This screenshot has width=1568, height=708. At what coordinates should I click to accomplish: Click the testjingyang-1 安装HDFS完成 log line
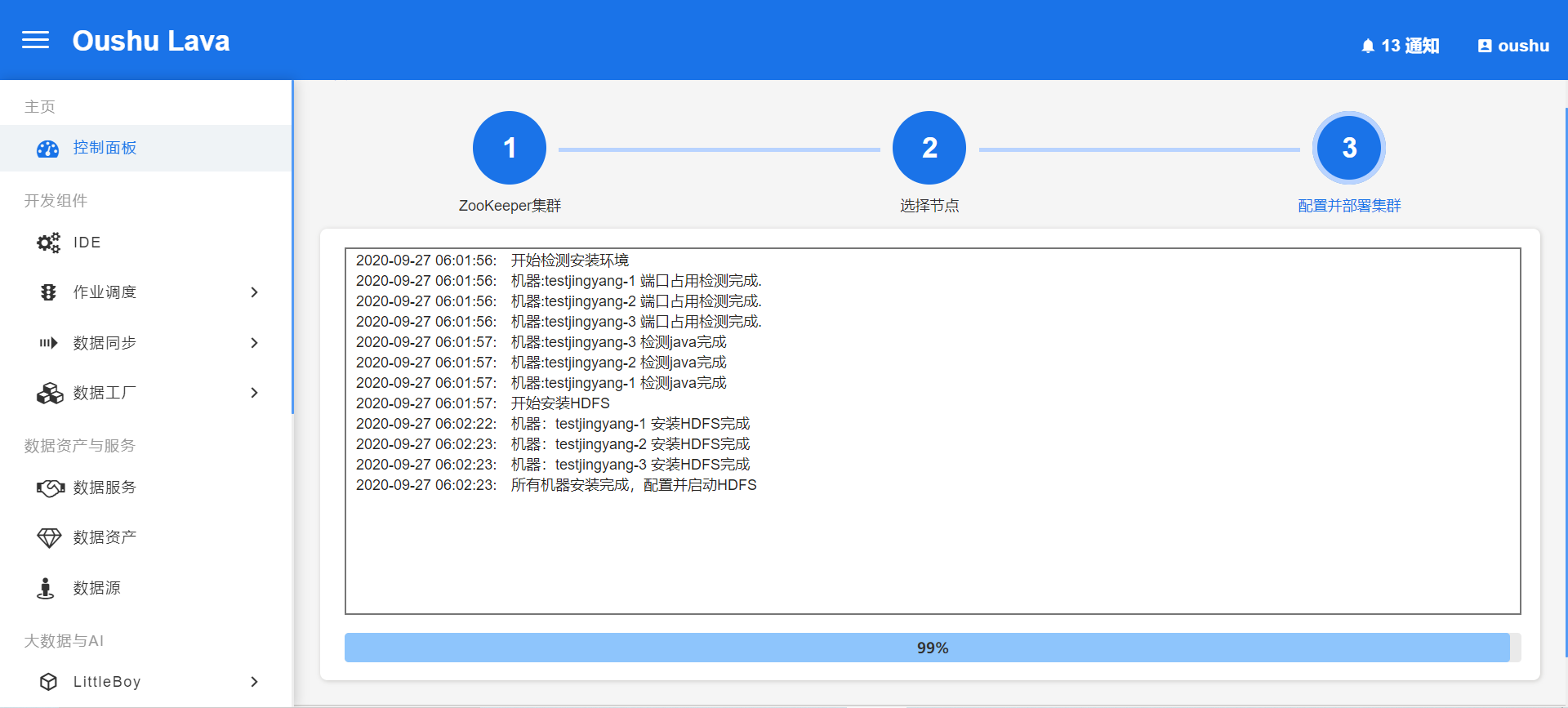(553, 424)
